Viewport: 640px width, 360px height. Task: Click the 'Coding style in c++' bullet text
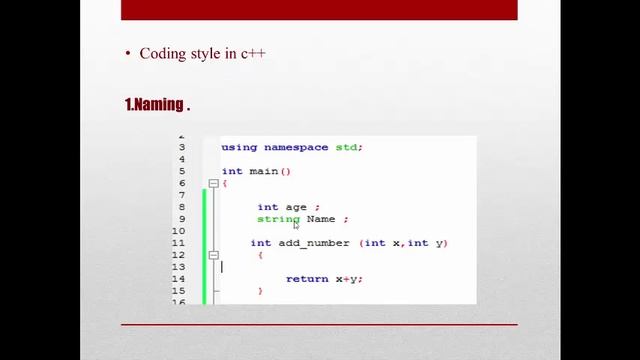click(202, 53)
